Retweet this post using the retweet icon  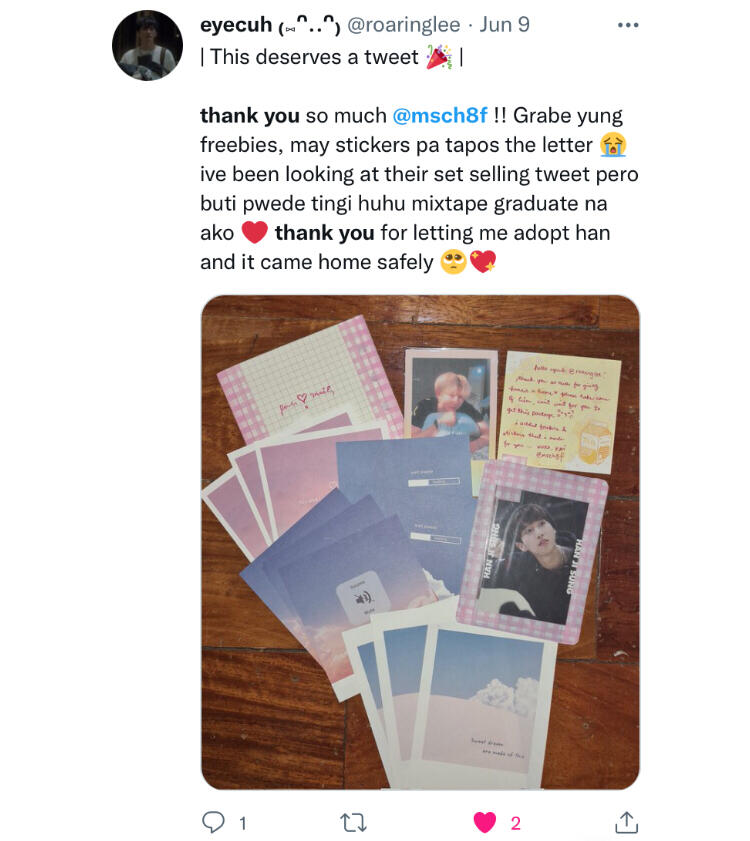pos(354,822)
